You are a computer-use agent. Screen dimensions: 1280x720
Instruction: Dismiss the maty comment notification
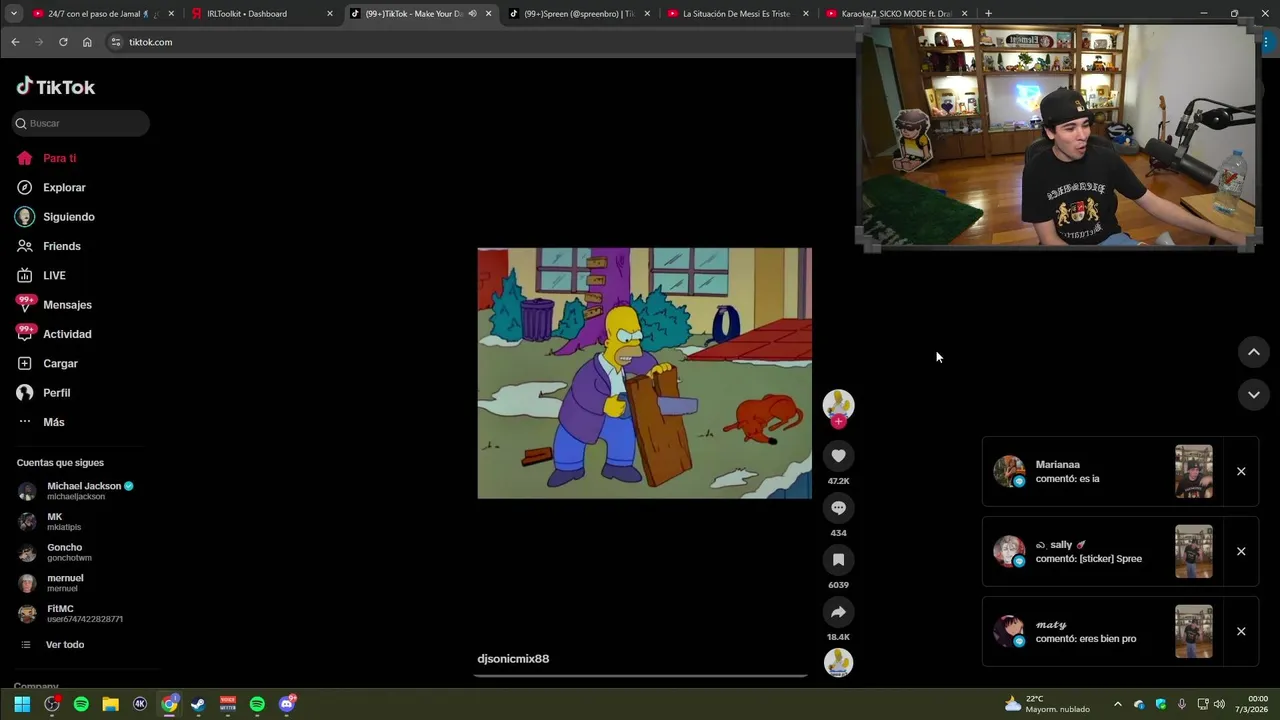pos(1241,631)
